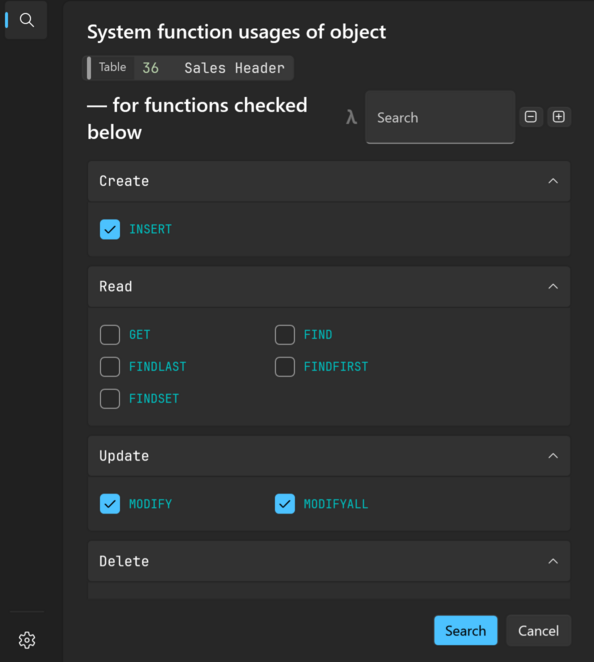Viewport: 594px width, 662px height.
Task: Click the Table 36 Sales Header tag
Action: click(x=188, y=68)
